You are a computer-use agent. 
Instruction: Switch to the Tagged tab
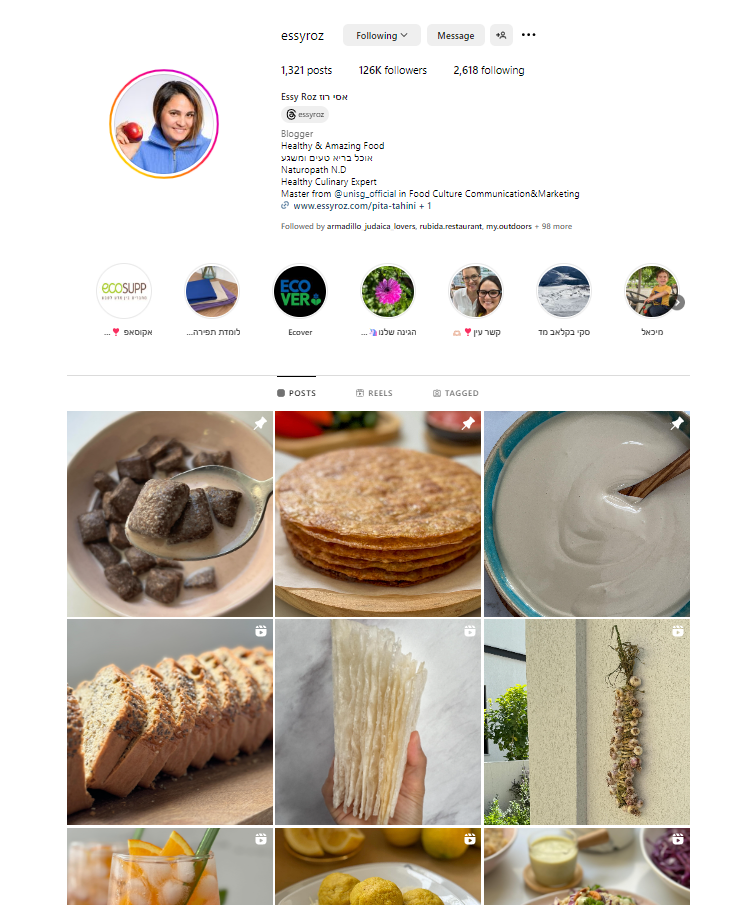tap(455, 393)
